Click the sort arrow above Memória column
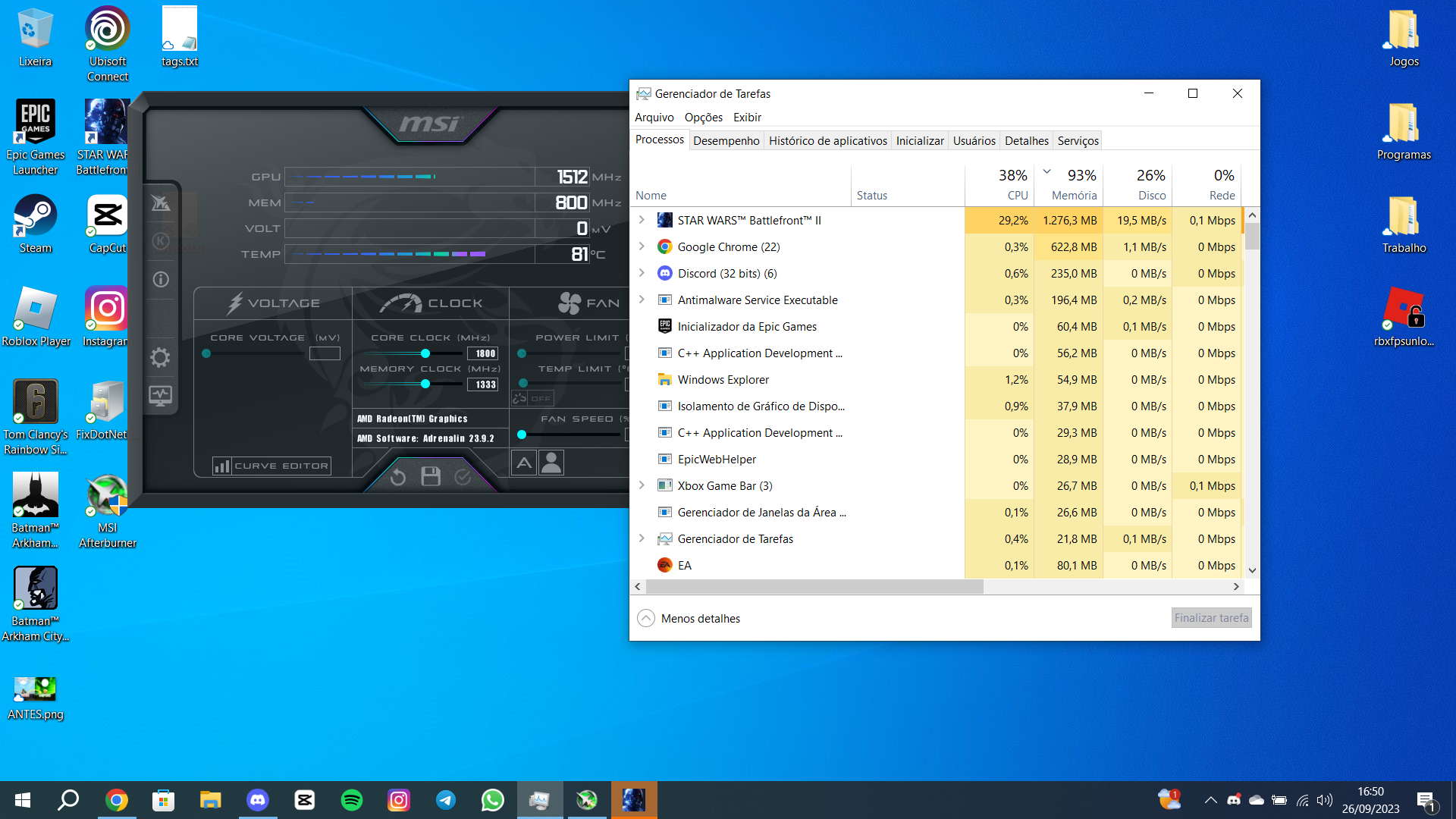The height and width of the screenshot is (819, 1456). coord(1046,171)
